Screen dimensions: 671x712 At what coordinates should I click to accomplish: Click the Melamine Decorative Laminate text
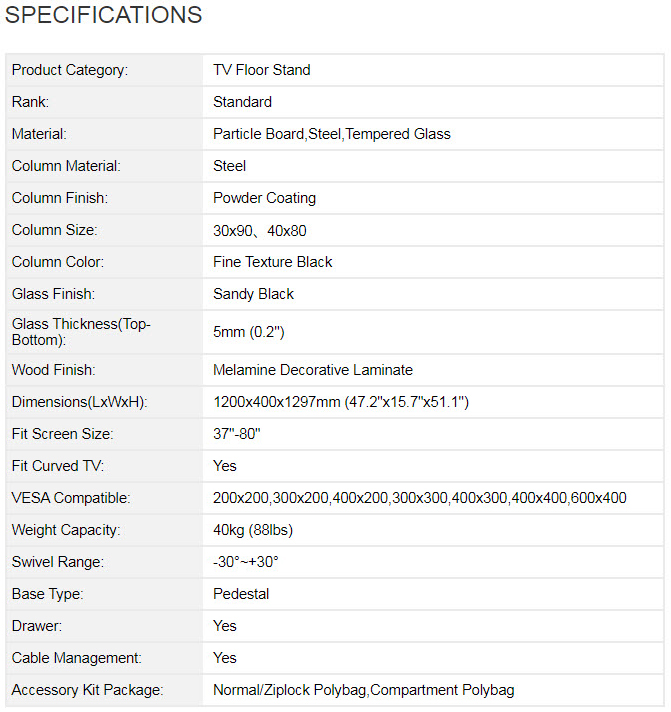pos(313,370)
